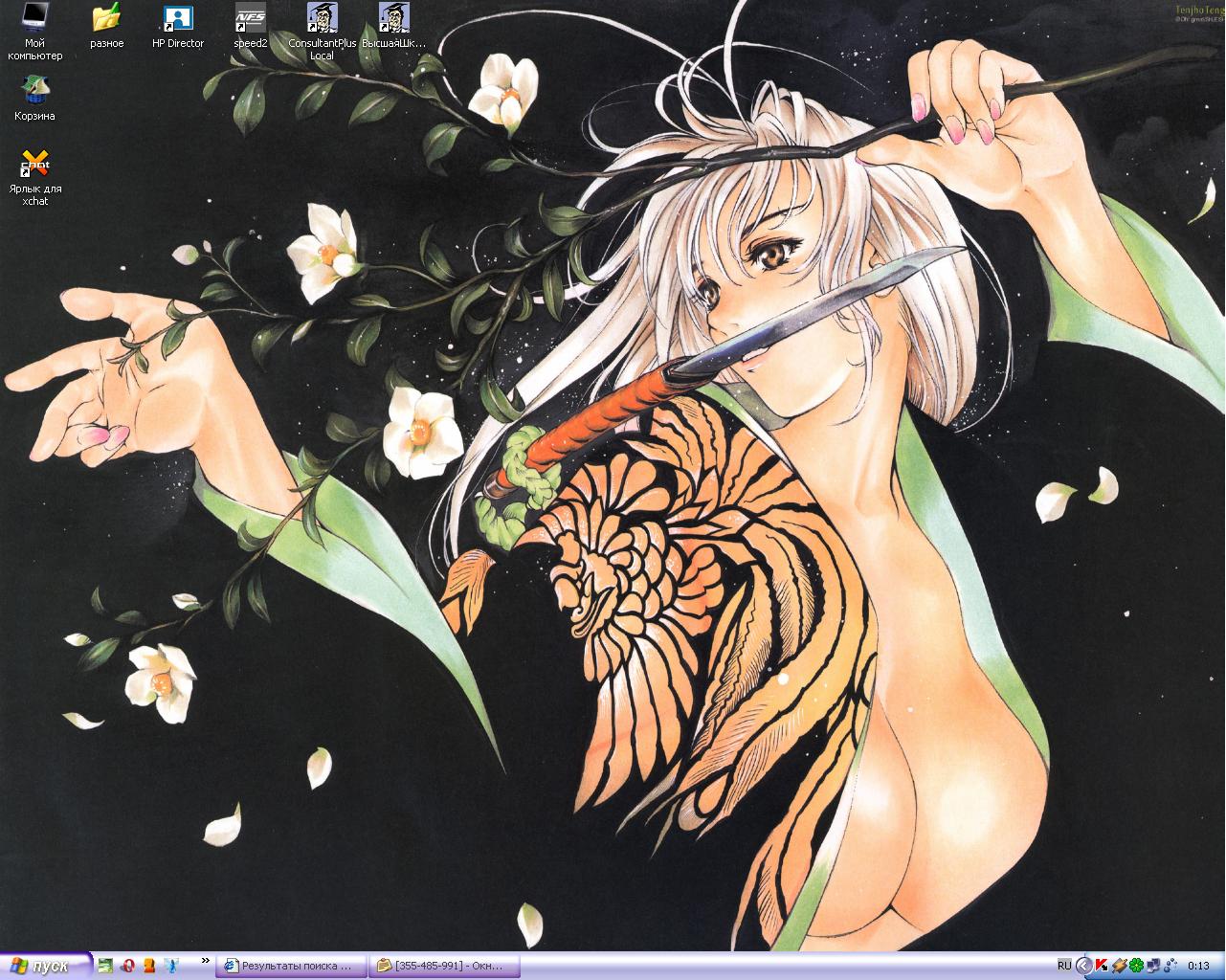Viewport: 1226px width, 980px height.
Task: Click the Kaspersky antivirus tray icon
Action: coord(1101,966)
